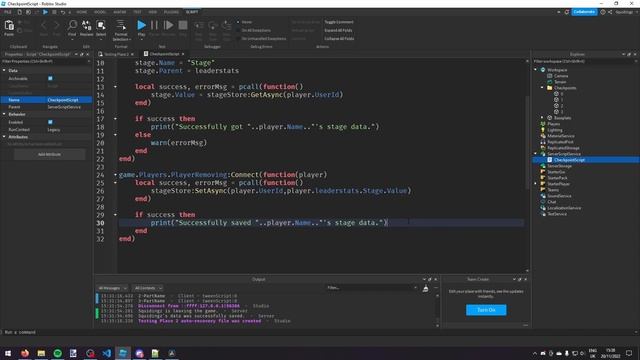This screenshot has width=640, height=360.
Task: Select the Lighting service in Explorer
Action: click(554, 130)
